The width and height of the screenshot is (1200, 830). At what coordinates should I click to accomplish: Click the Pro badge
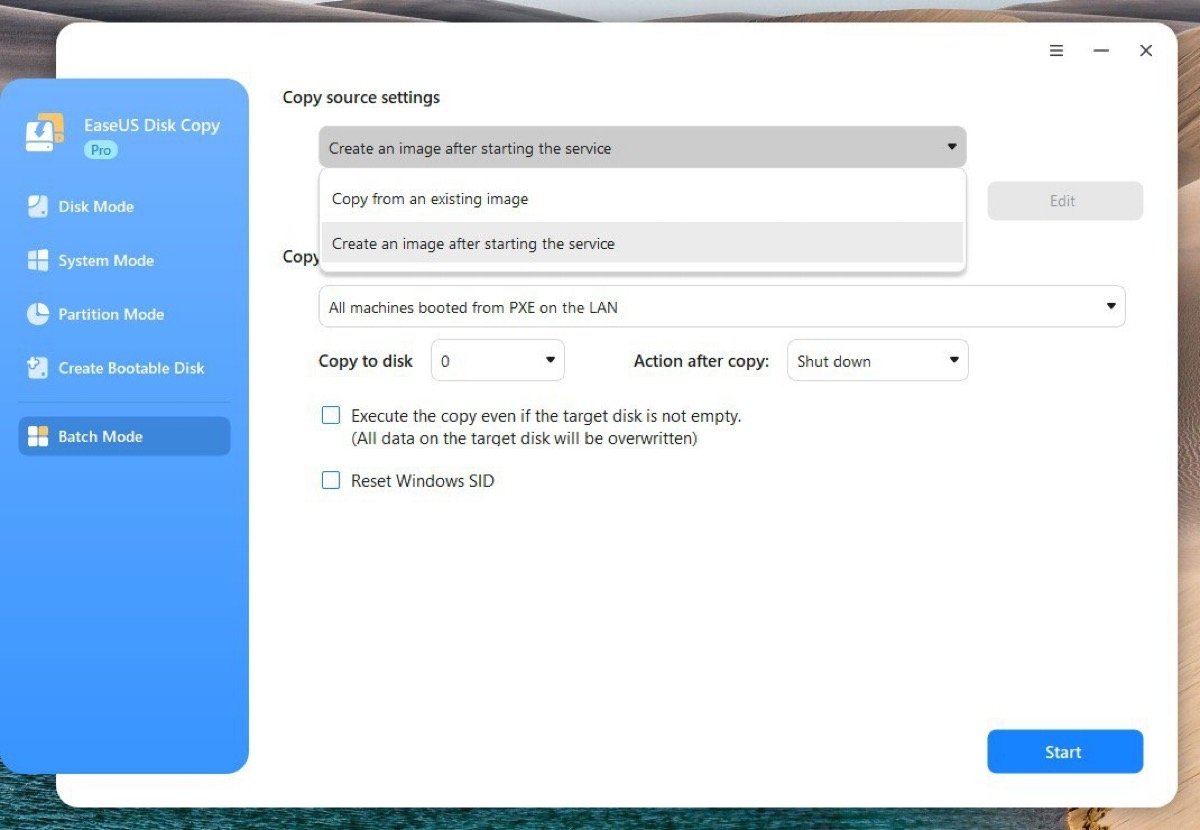pos(101,150)
